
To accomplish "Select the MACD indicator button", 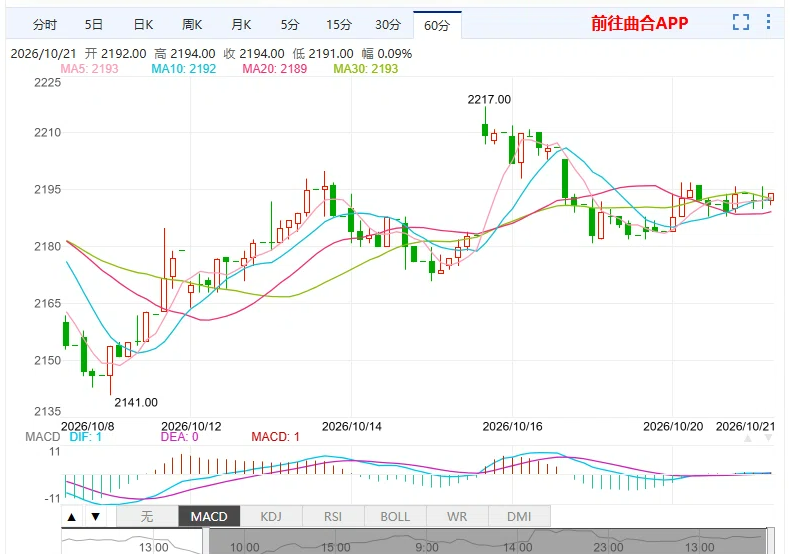I will tap(209, 517).
